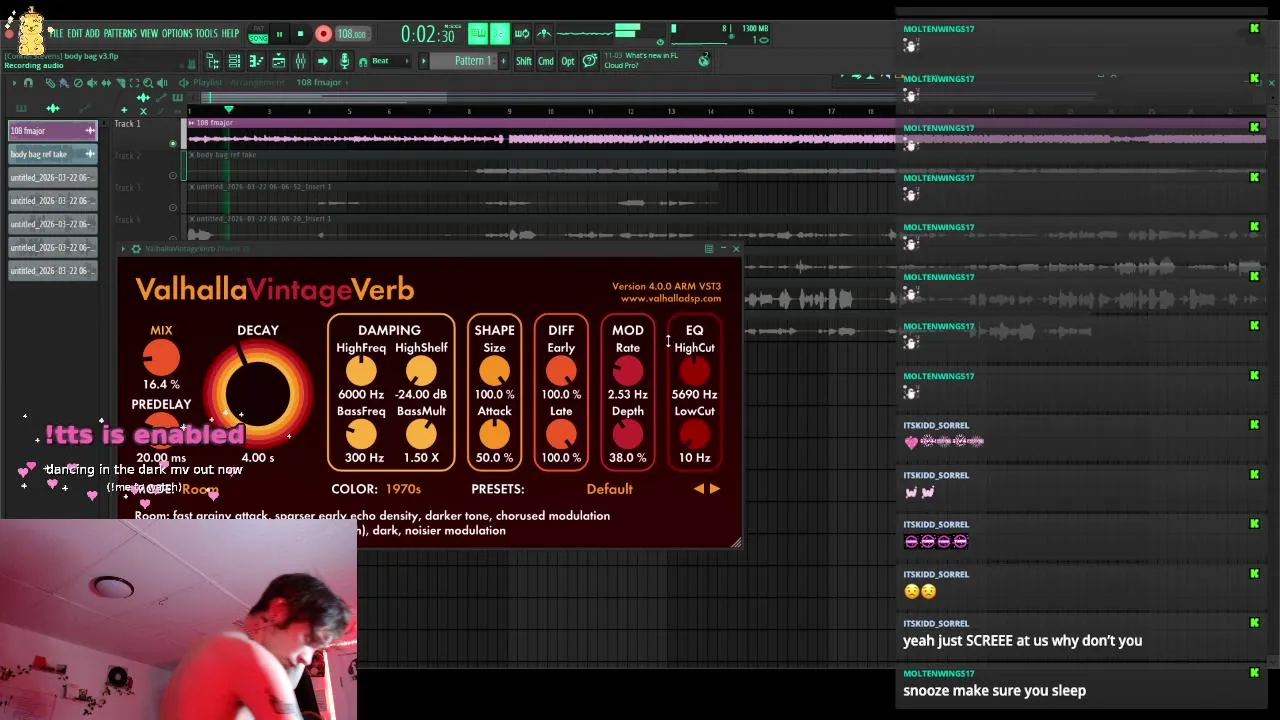Select the previous preset arrow in ValhallaVintageVerb
Screen dimensions: 1280x720
point(699,489)
